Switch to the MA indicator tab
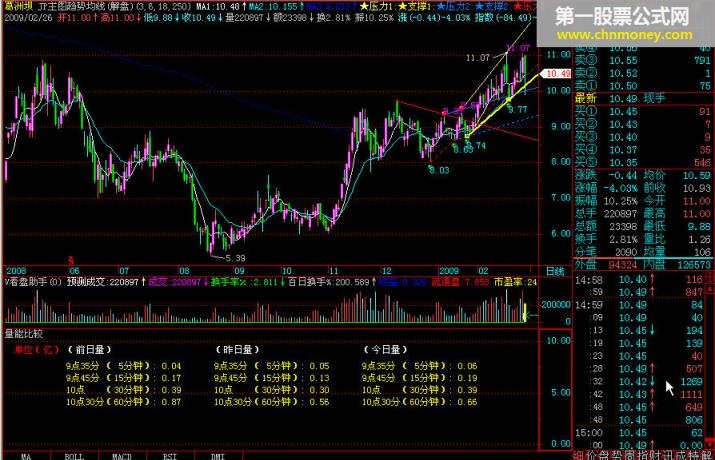The image size is (715, 460). pyautogui.click(x=26, y=456)
